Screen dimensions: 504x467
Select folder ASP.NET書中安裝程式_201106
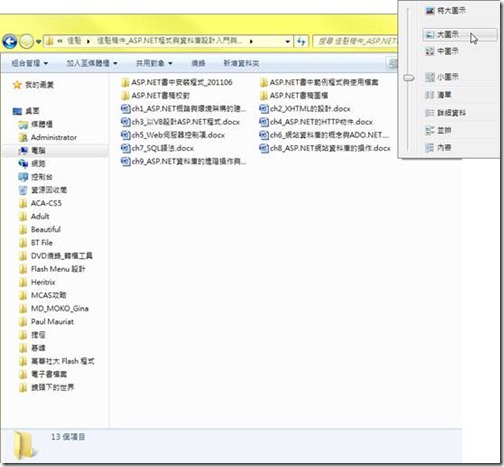[x=177, y=82]
